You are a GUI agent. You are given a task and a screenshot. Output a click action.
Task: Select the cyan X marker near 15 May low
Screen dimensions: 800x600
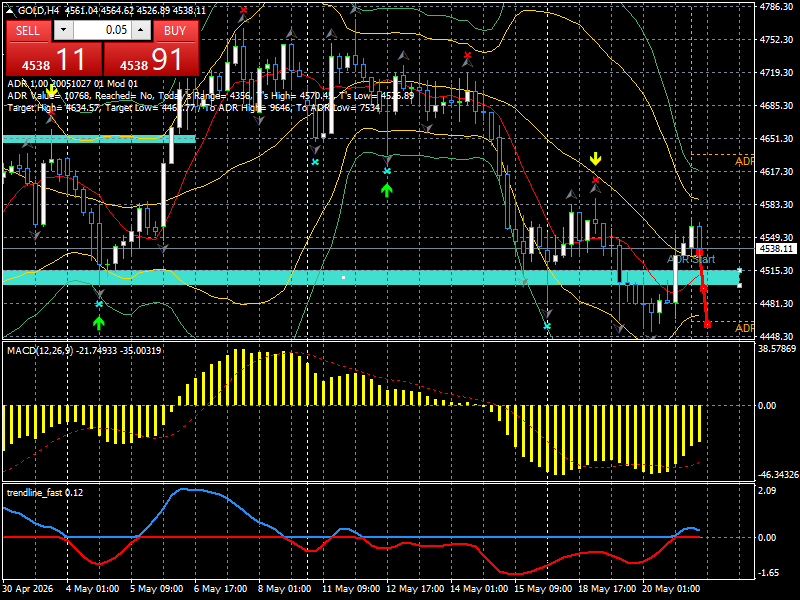(x=547, y=326)
